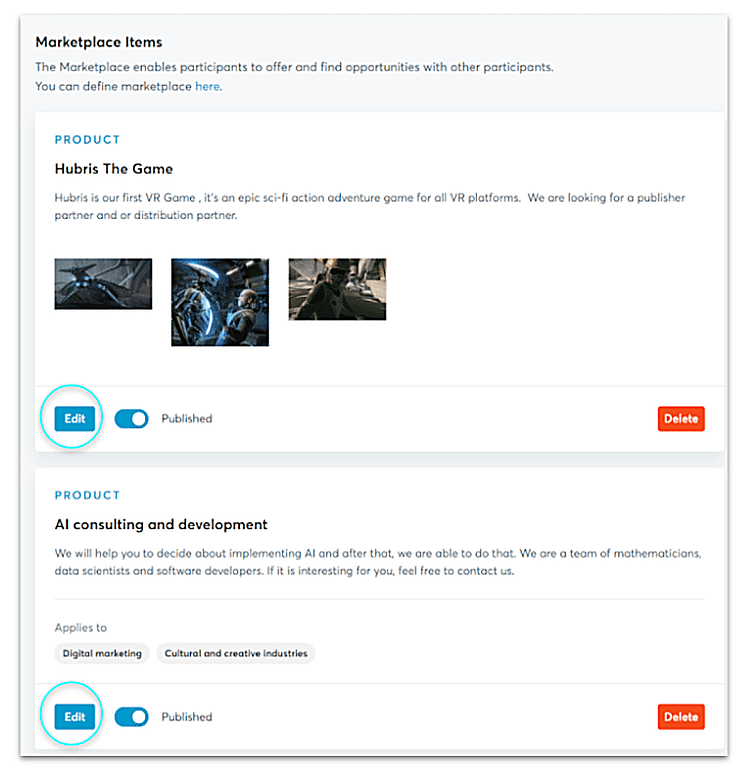
Task: Delete the Hubris The Game product
Action: pos(681,419)
